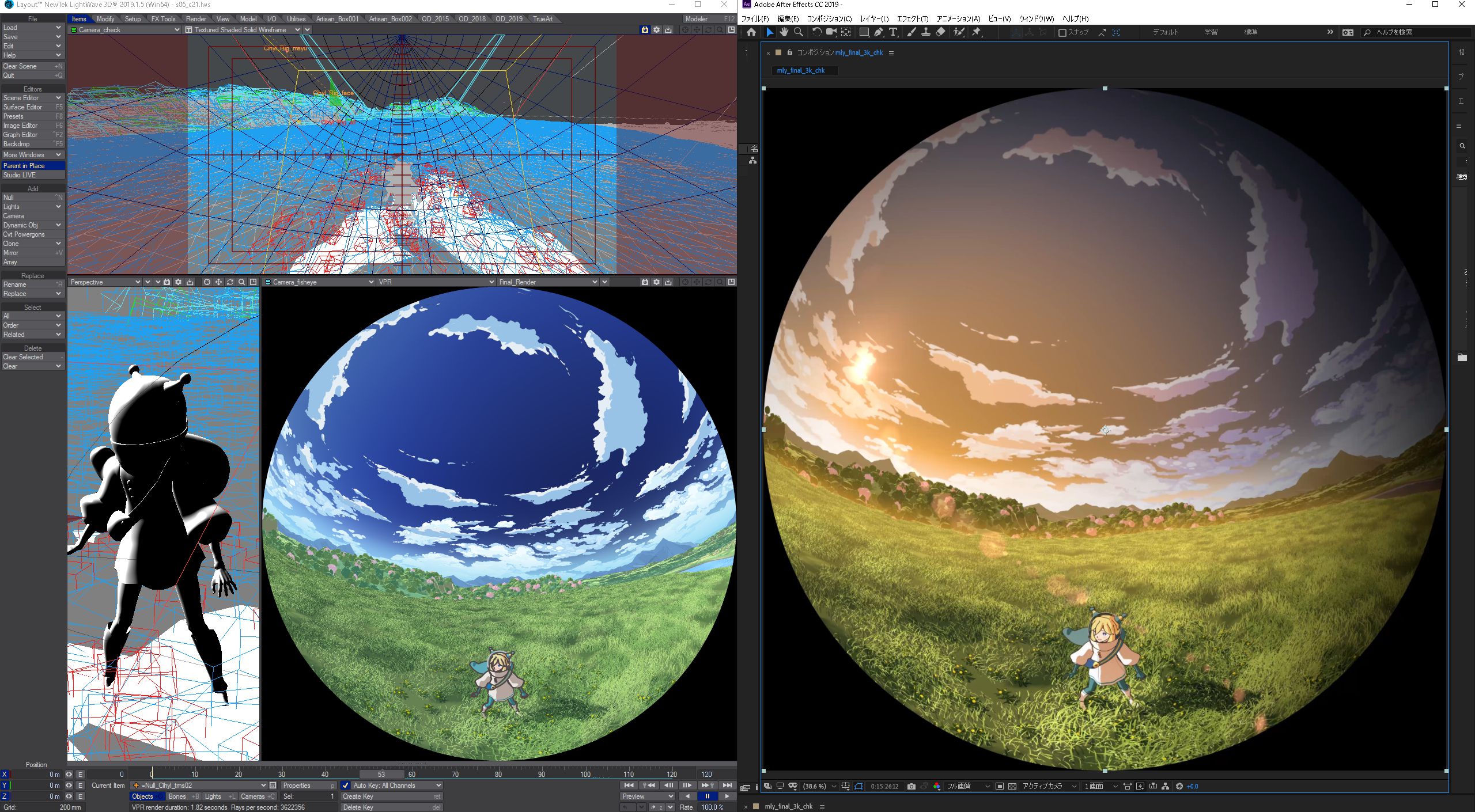This screenshot has height=812, width=1475.
Task: Click the exposure value +0.0
Action: click(x=1192, y=786)
